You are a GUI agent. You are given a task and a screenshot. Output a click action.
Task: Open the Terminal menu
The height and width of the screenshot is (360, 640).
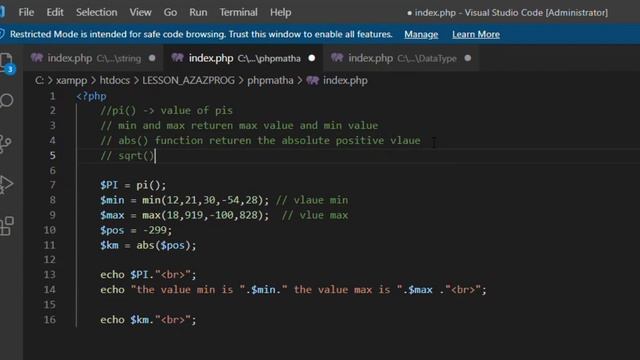pos(238,12)
